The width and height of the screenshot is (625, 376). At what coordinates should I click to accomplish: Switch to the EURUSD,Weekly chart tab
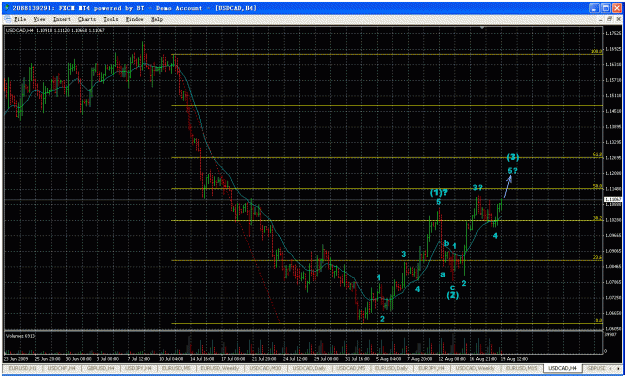221,368
